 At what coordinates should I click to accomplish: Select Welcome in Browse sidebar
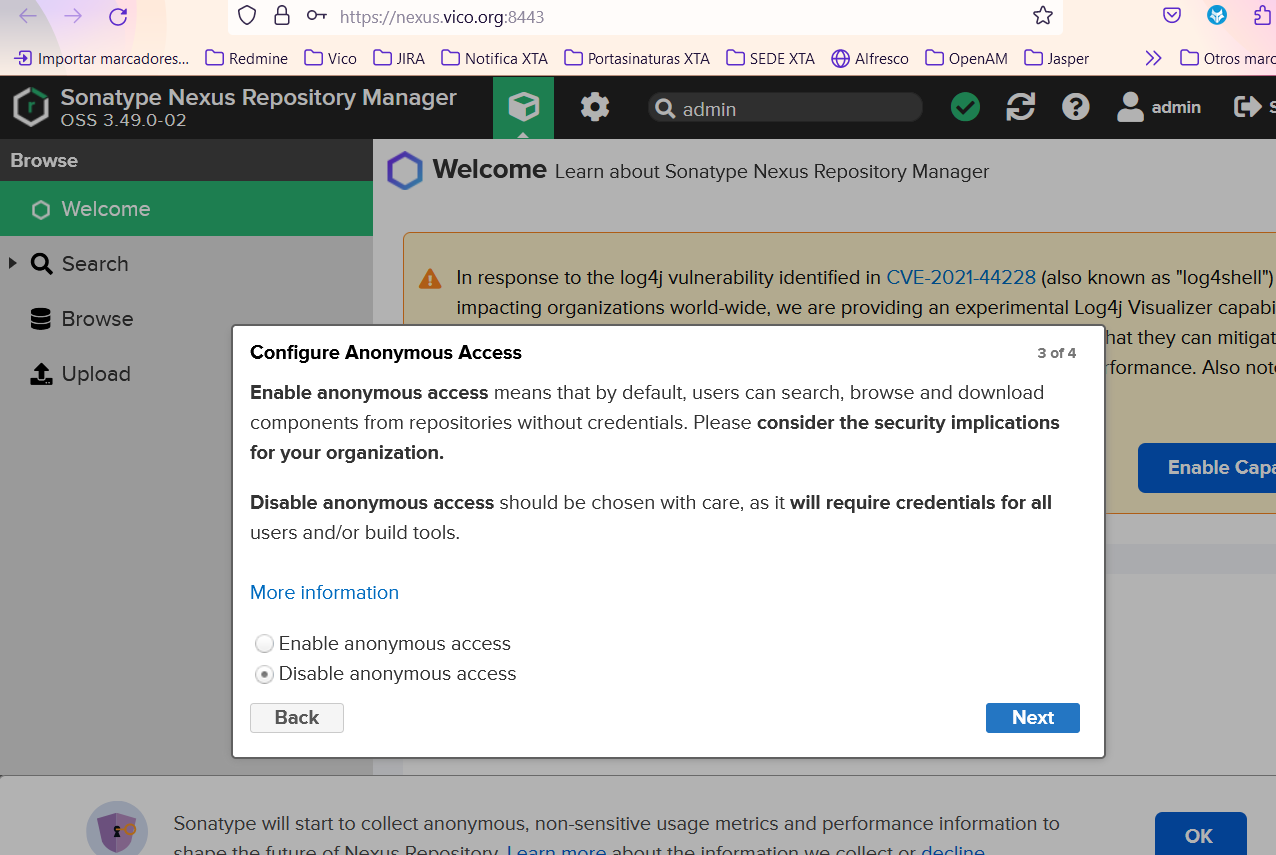click(x=186, y=209)
